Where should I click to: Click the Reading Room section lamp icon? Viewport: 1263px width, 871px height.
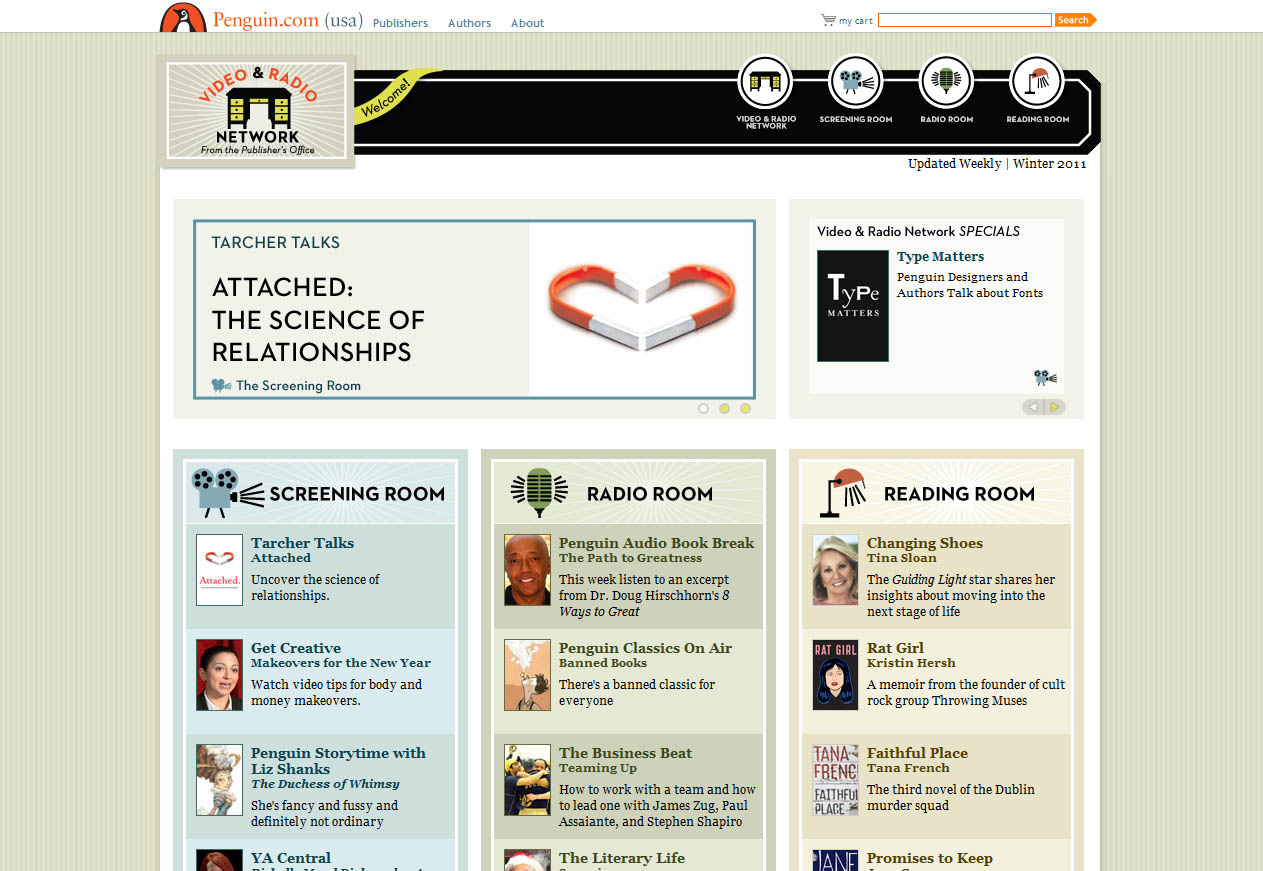pos(842,492)
